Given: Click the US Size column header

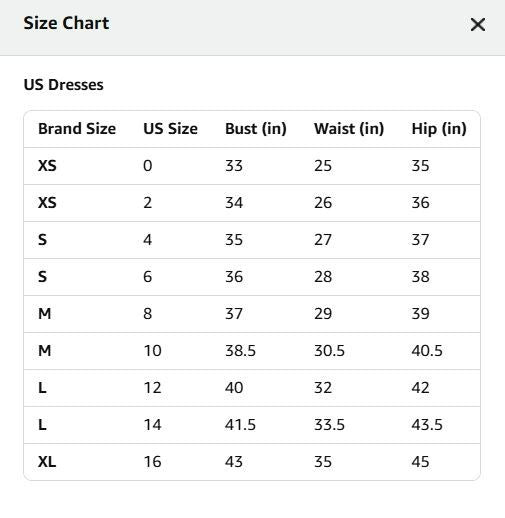Looking at the screenshot, I should point(170,129).
